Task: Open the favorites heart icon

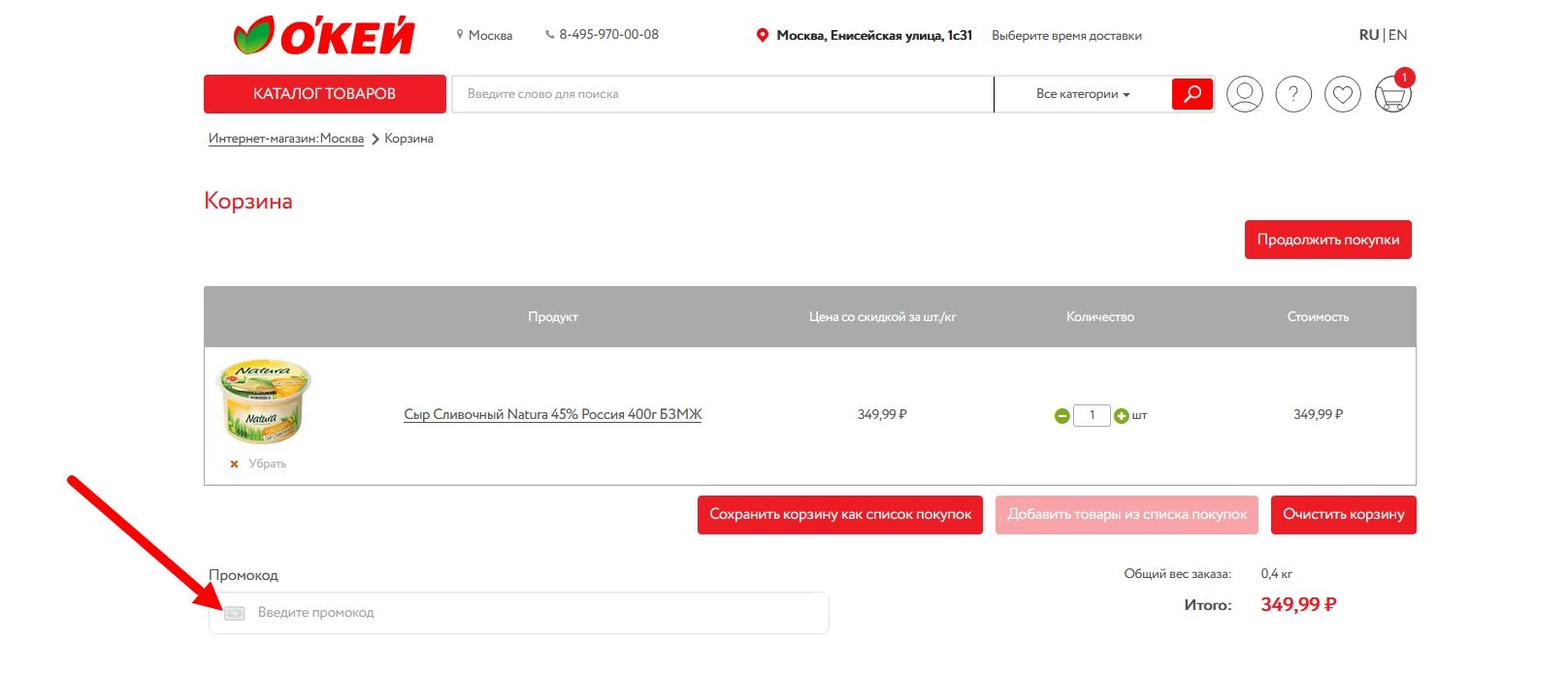Action: (x=1343, y=94)
